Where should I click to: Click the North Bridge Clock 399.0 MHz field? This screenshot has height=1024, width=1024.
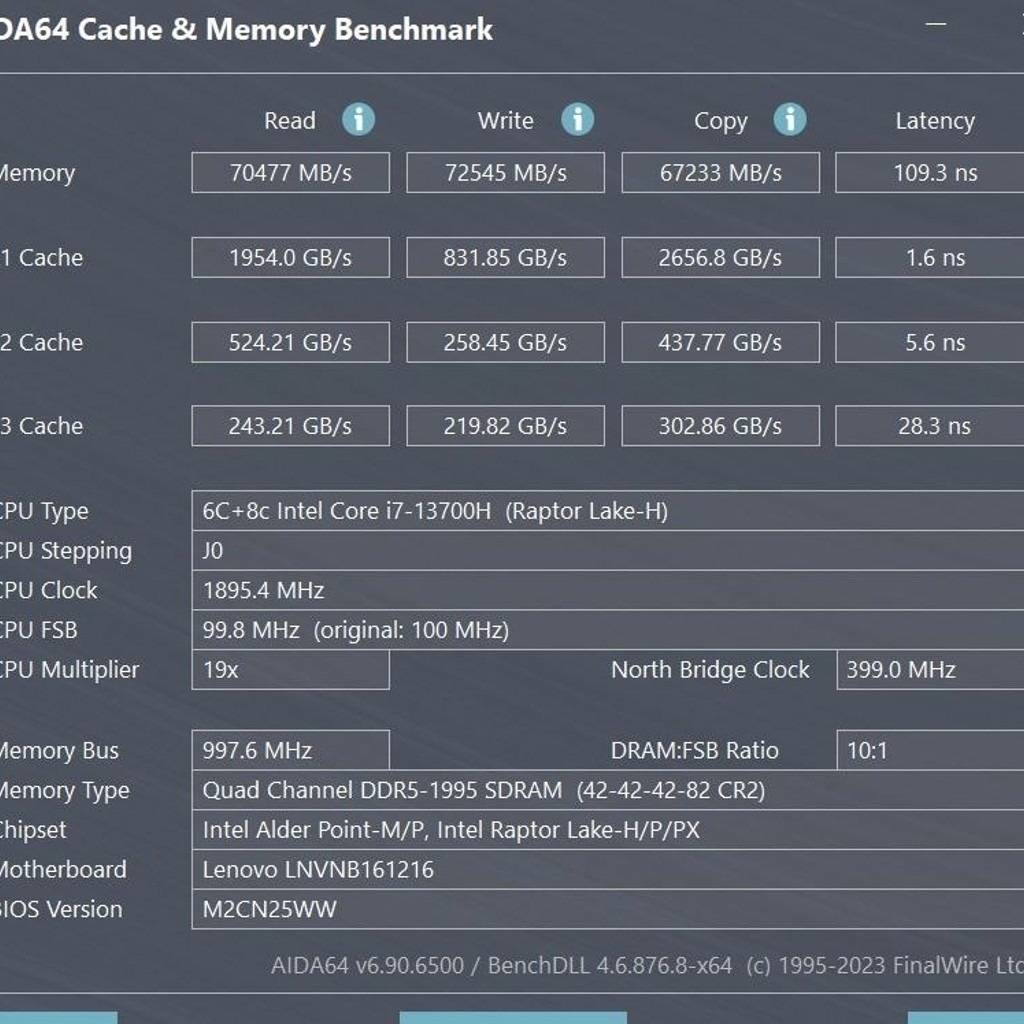(930, 669)
